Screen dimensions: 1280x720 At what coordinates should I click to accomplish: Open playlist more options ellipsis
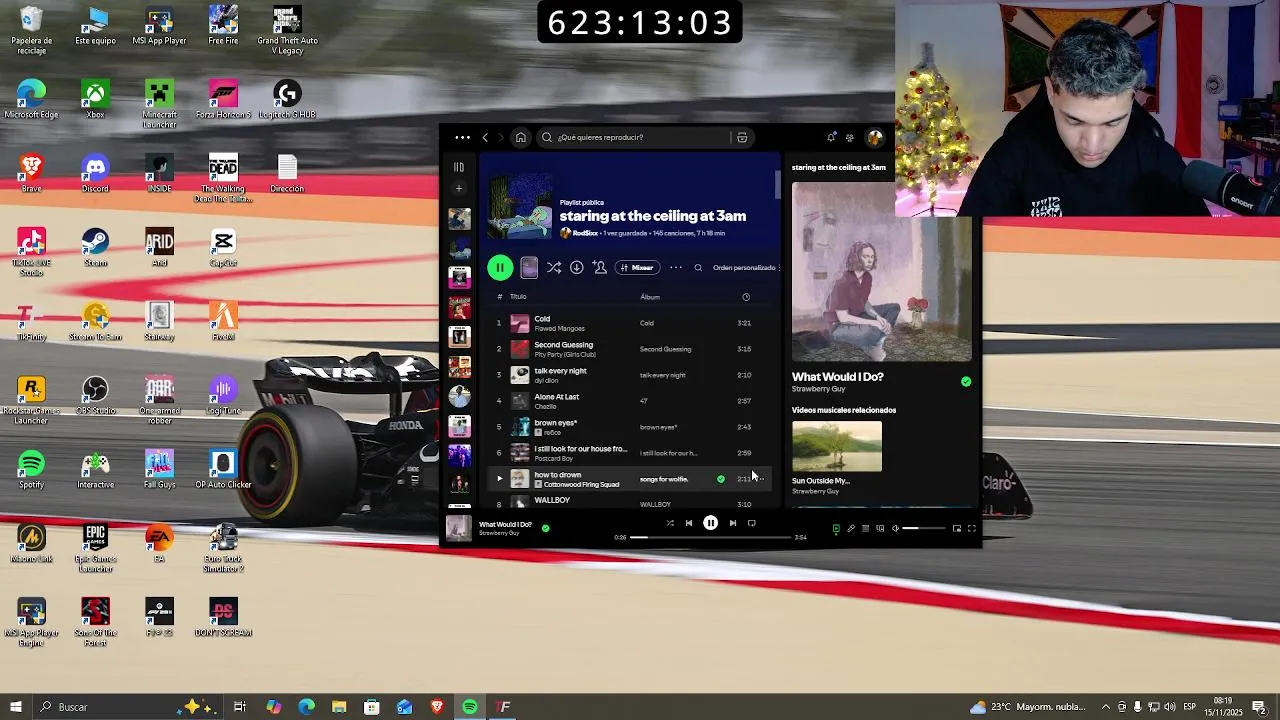point(676,267)
